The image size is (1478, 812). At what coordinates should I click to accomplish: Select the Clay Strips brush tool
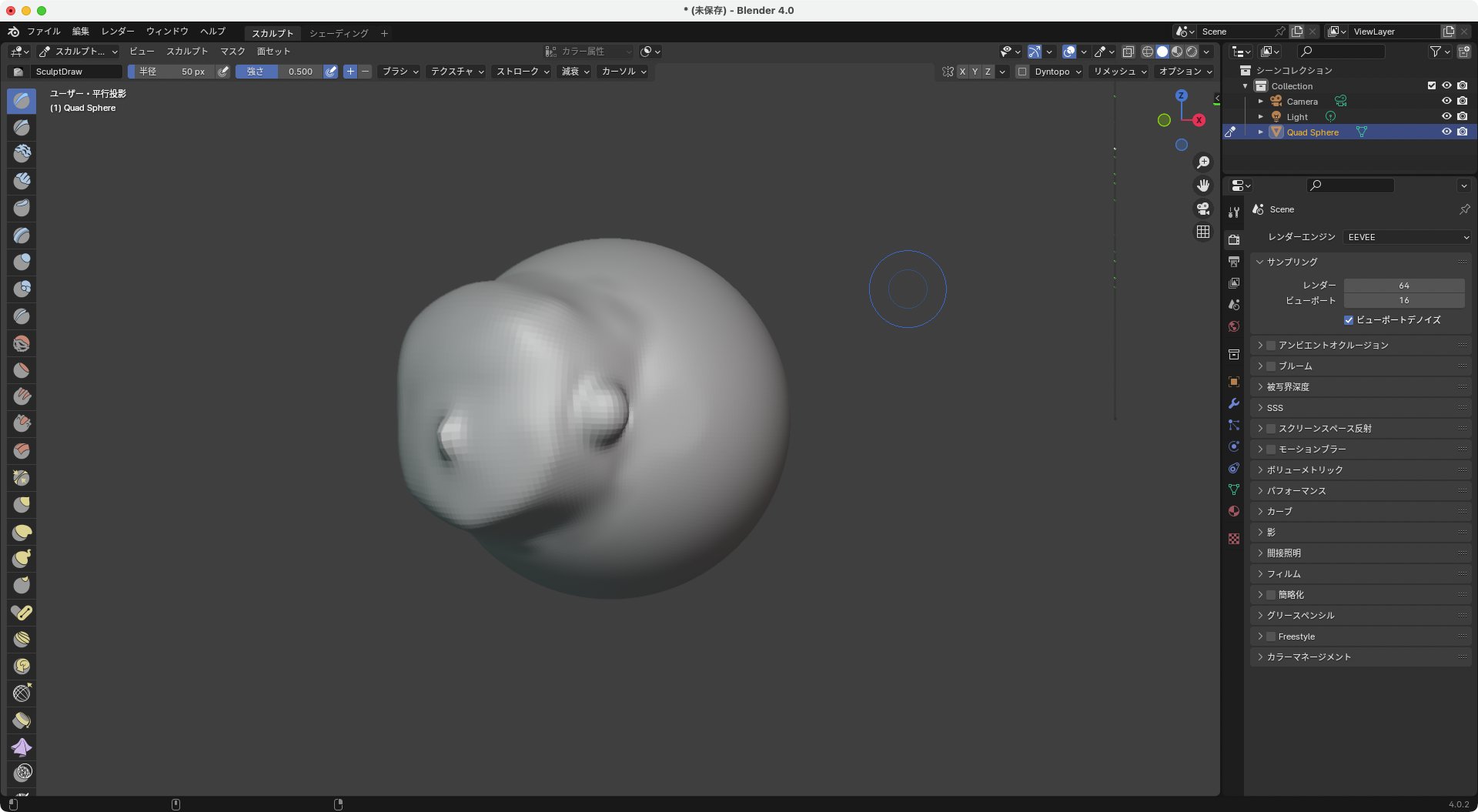(x=22, y=181)
